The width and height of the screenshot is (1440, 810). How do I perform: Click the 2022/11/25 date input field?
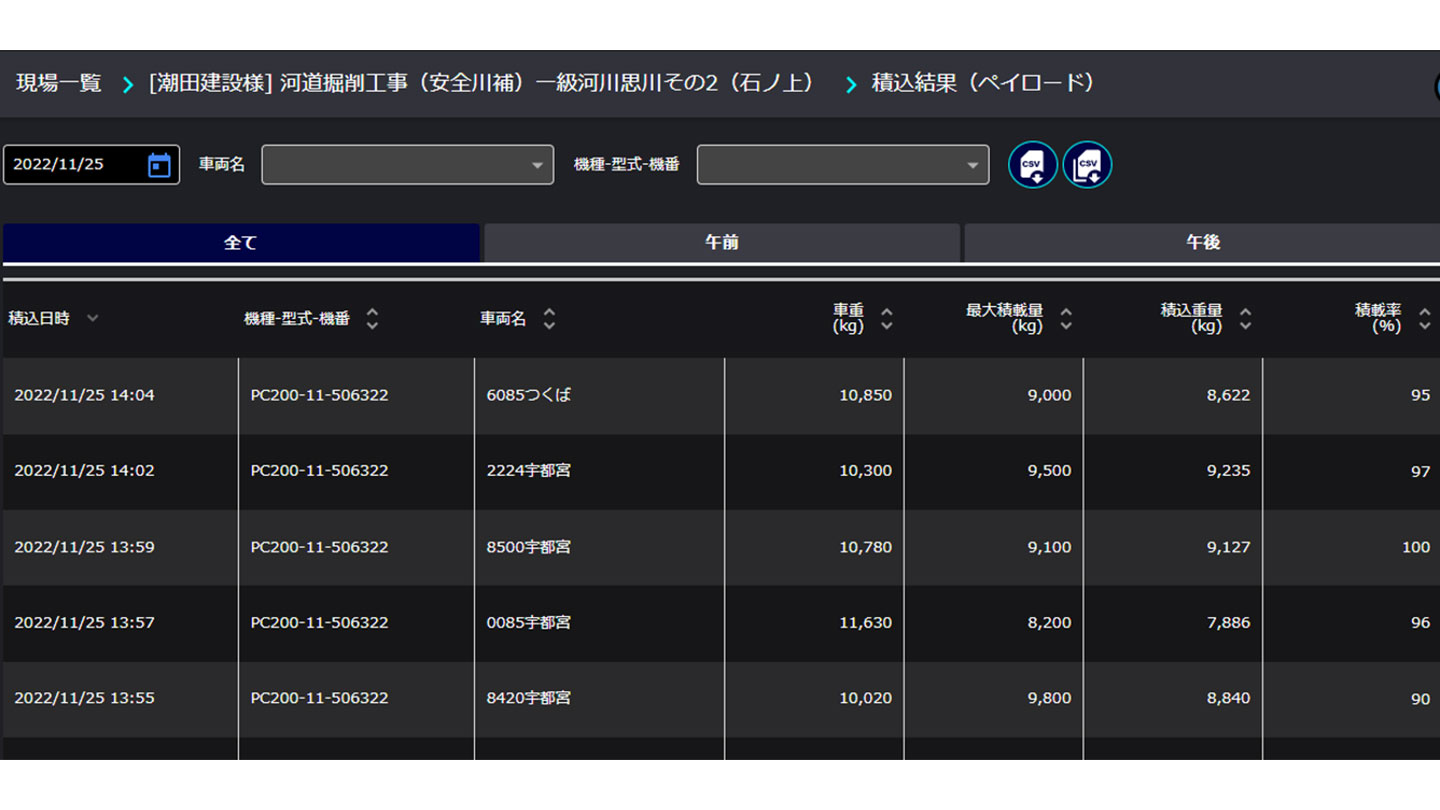(75, 165)
